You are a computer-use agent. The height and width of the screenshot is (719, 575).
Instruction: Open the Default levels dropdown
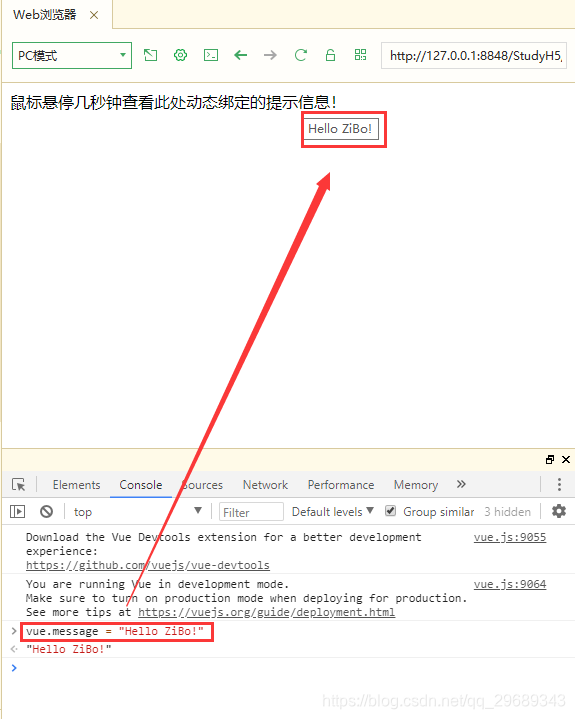pyautogui.click(x=332, y=512)
